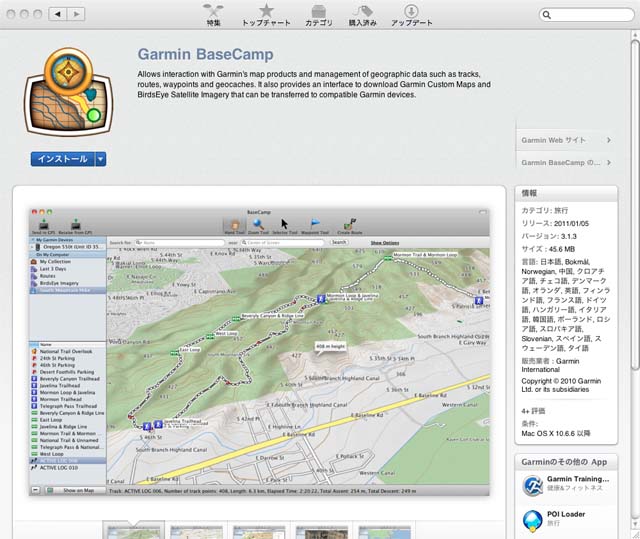Open the 特集 featured tab
The image size is (640, 539).
(213, 15)
